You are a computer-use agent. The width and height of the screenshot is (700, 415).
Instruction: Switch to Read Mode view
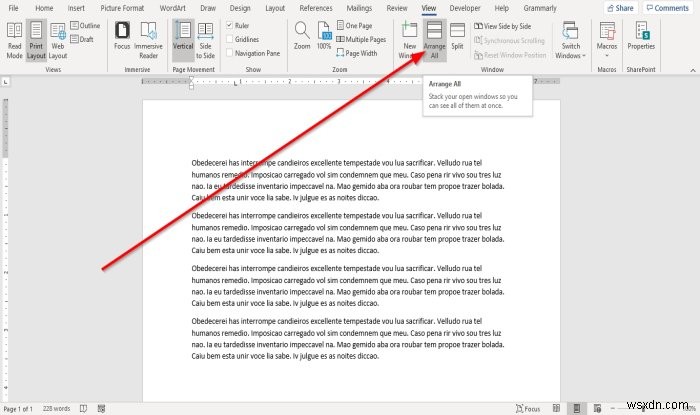(14, 41)
